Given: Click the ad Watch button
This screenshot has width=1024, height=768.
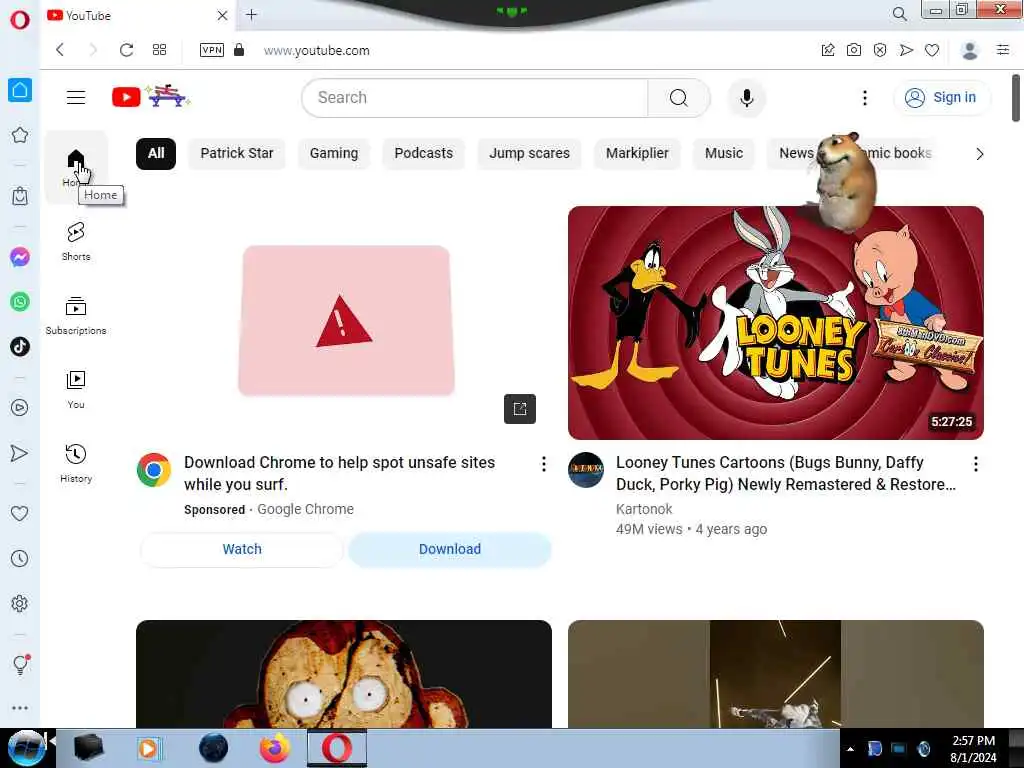Looking at the screenshot, I should [x=242, y=549].
